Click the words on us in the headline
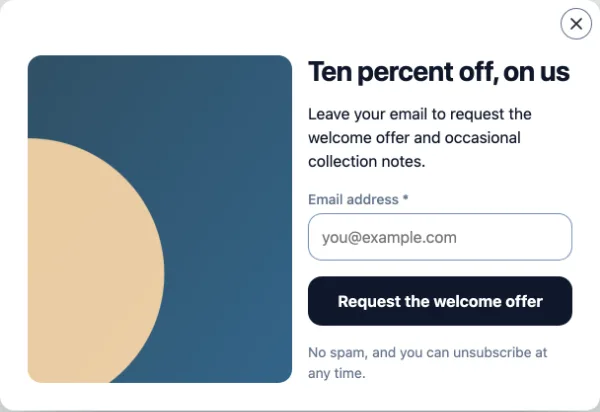 coord(536,73)
